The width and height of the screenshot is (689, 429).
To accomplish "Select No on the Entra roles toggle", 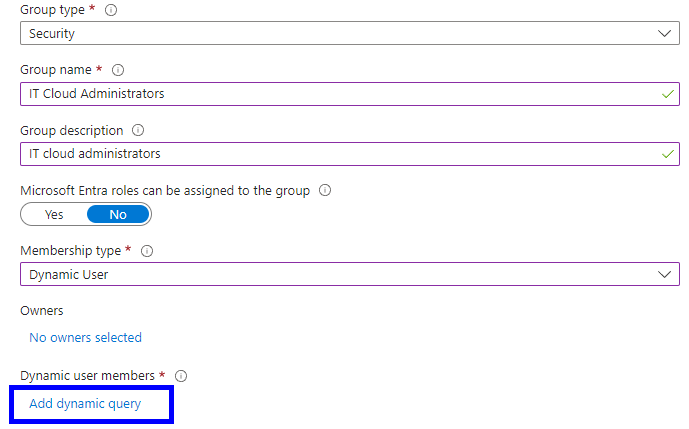I will tap(118, 214).
